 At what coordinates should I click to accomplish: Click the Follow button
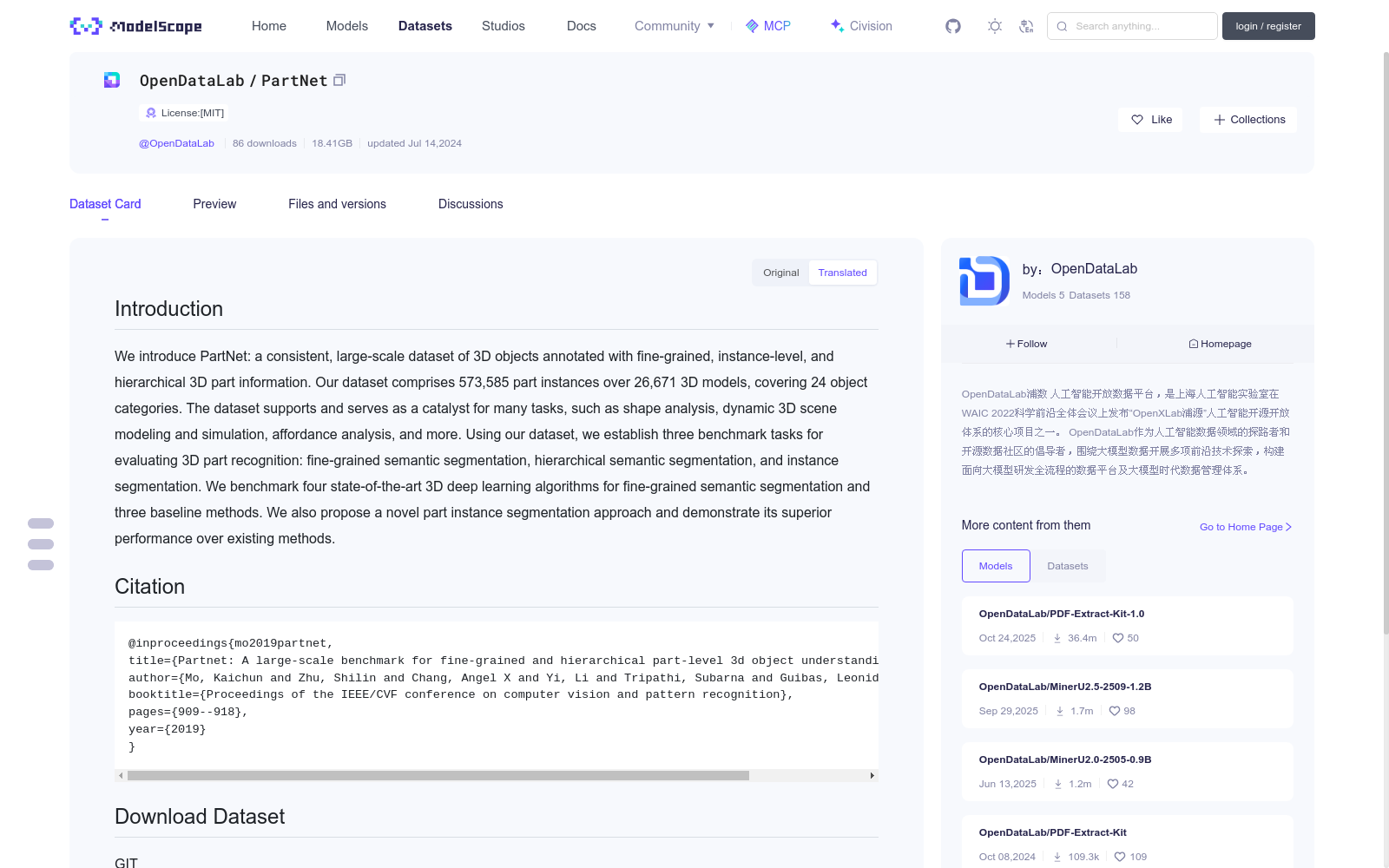point(1026,344)
